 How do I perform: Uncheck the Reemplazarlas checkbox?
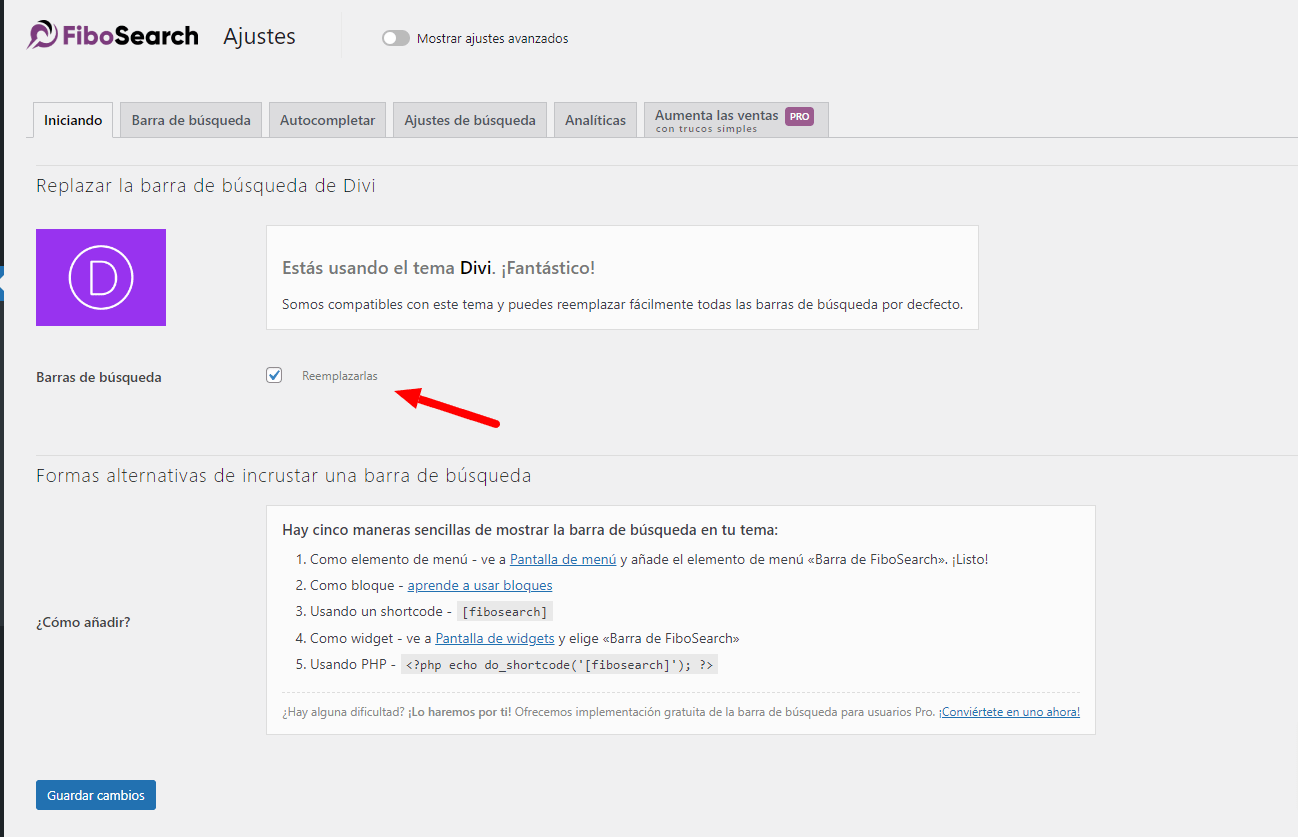coord(274,375)
